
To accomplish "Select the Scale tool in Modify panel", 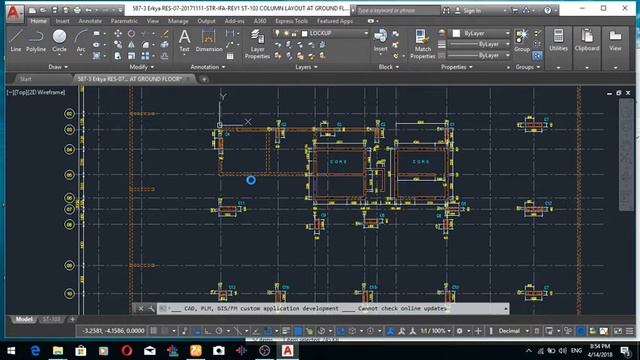I will (131, 56).
